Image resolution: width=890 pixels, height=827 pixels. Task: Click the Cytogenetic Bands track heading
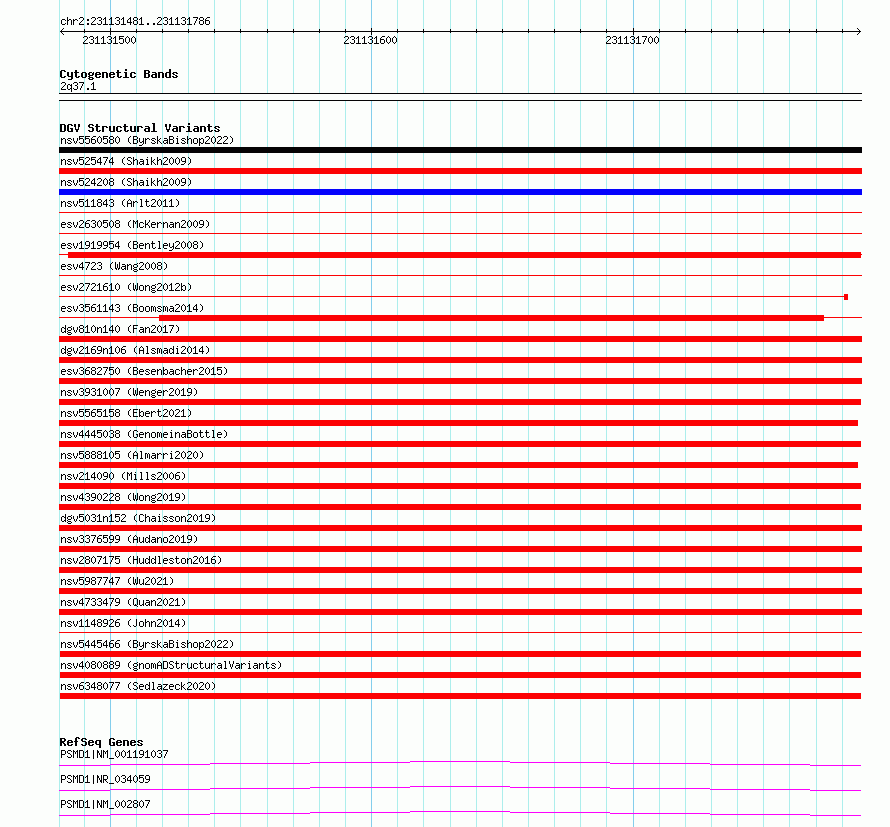click(x=119, y=74)
